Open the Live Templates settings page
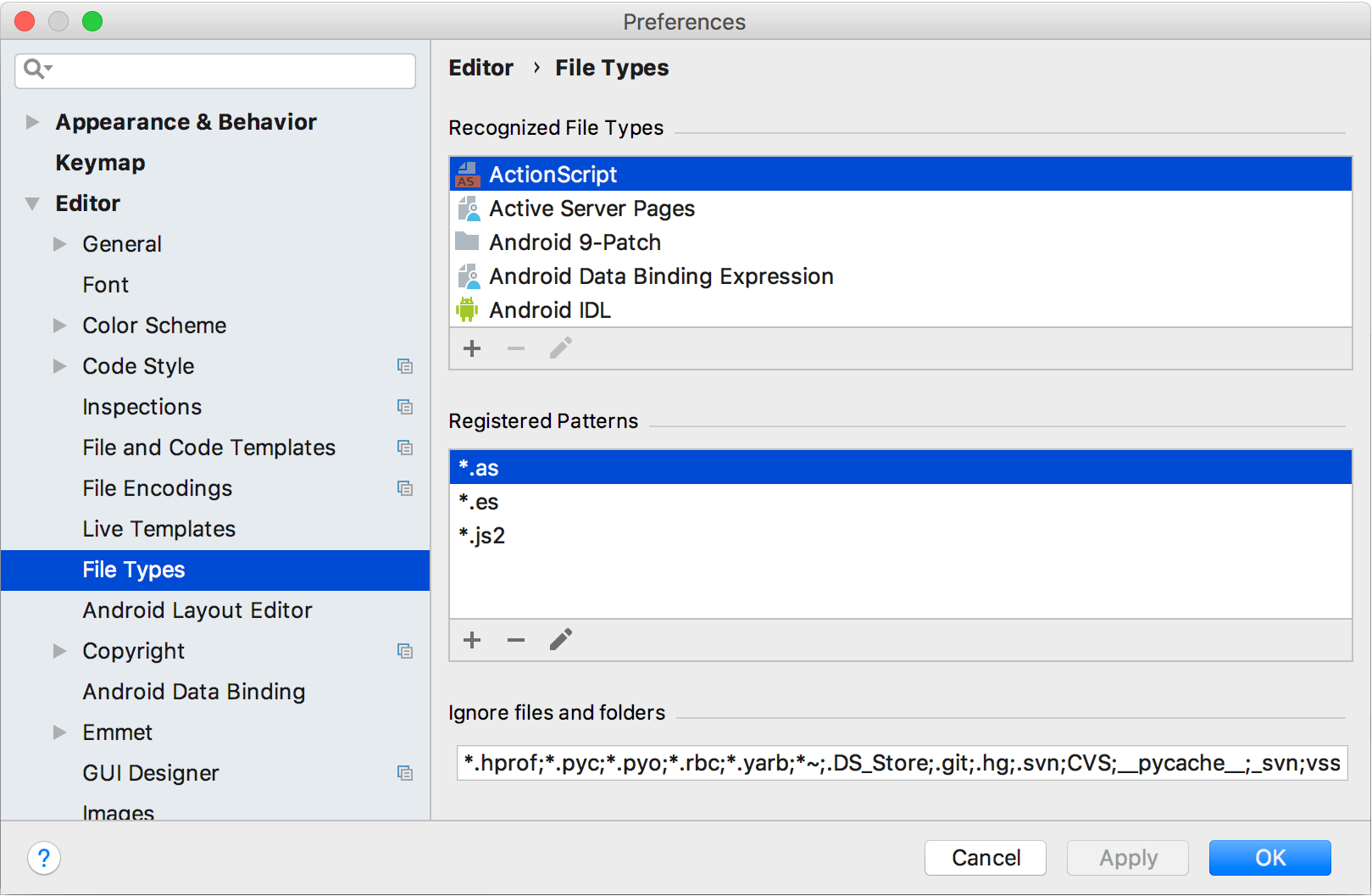Viewport: 1372px width, 896px height. pyautogui.click(x=158, y=529)
